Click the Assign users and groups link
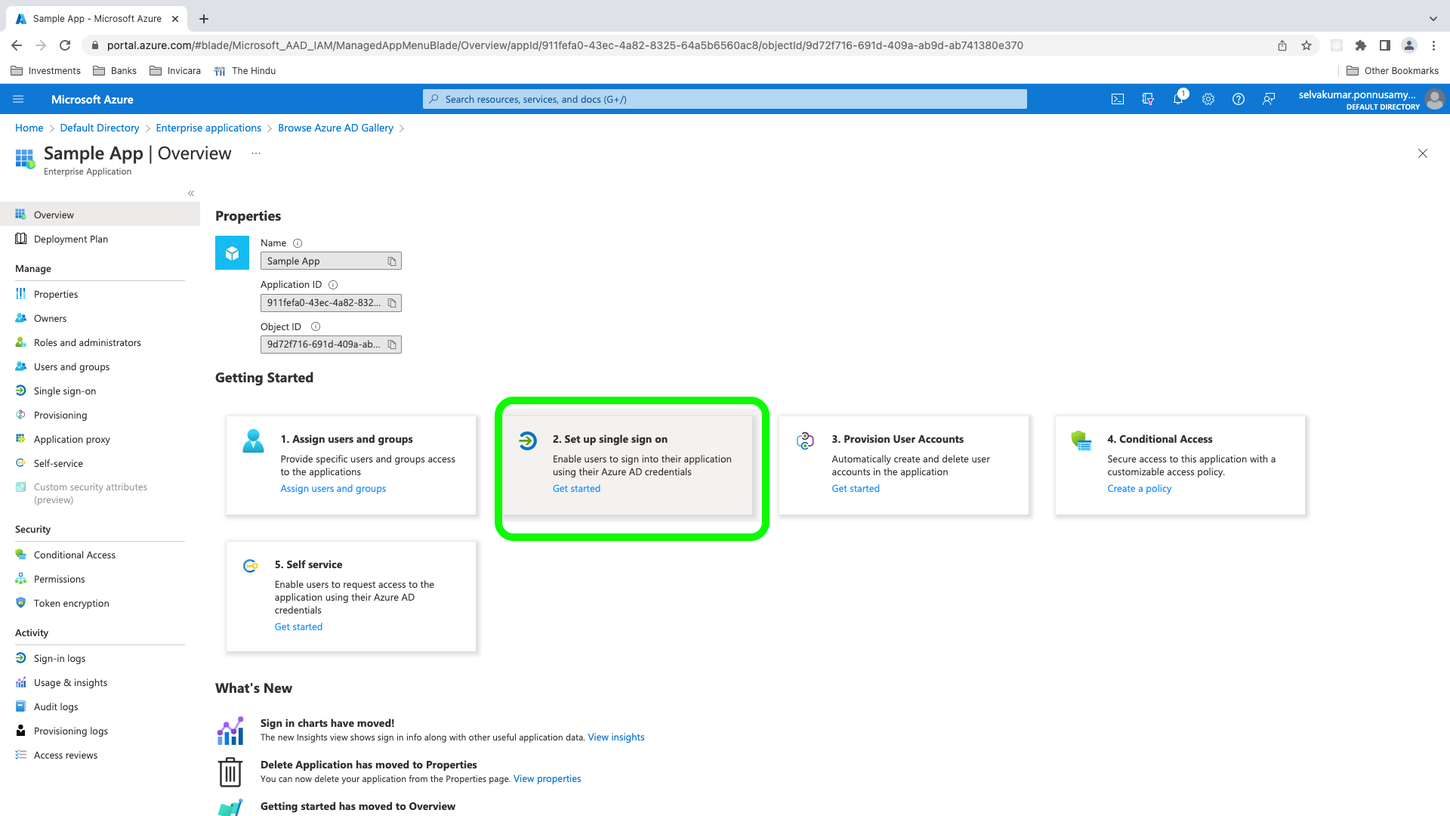This screenshot has height=816, width=1450. (x=333, y=489)
